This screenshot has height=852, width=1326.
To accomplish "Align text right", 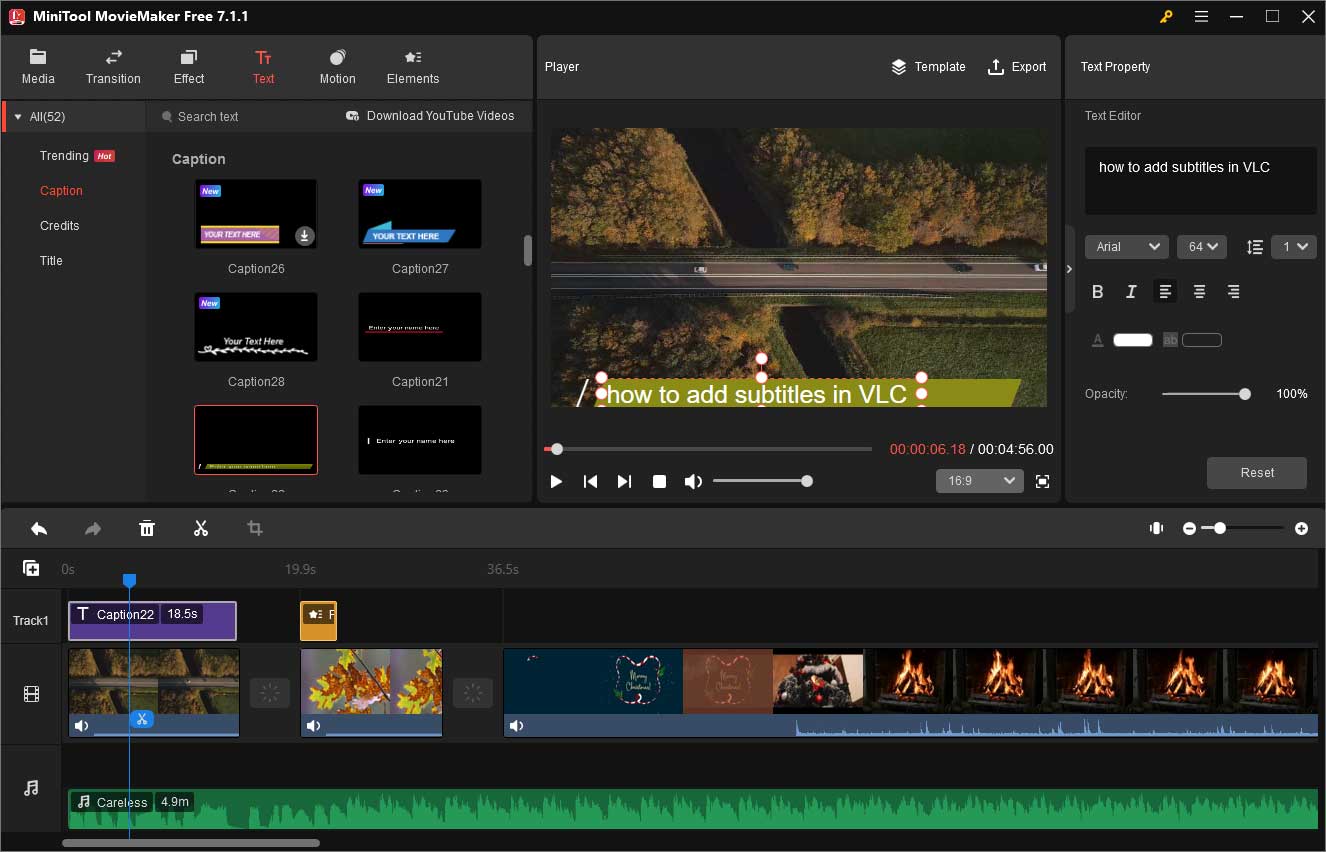I will tap(1233, 292).
